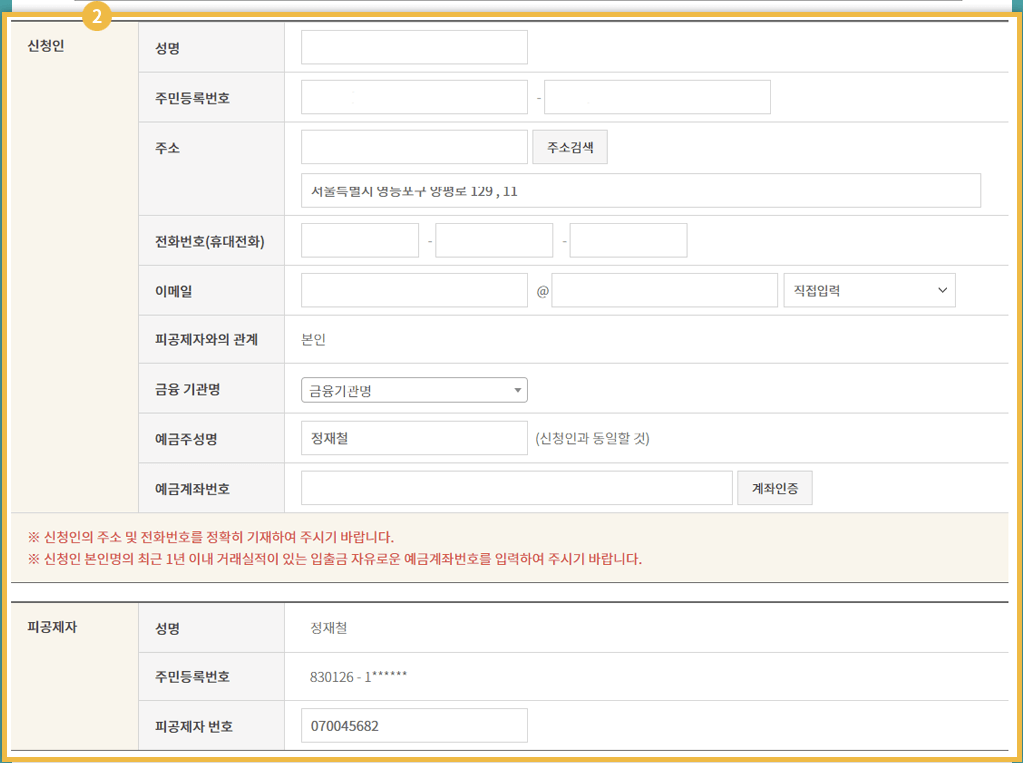Click the 신청인 section heading
The width and height of the screenshot is (1023, 763).
tap(46, 46)
